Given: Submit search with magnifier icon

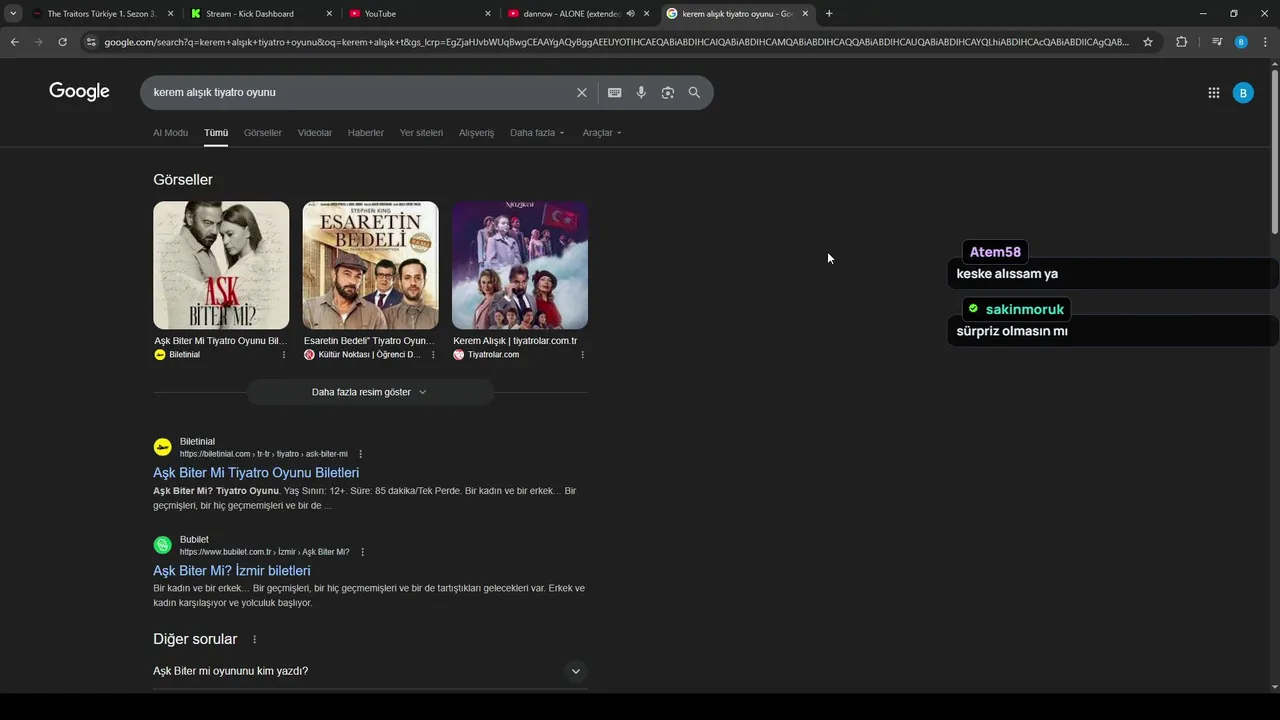Looking at the screenshot, I should 694,93.
